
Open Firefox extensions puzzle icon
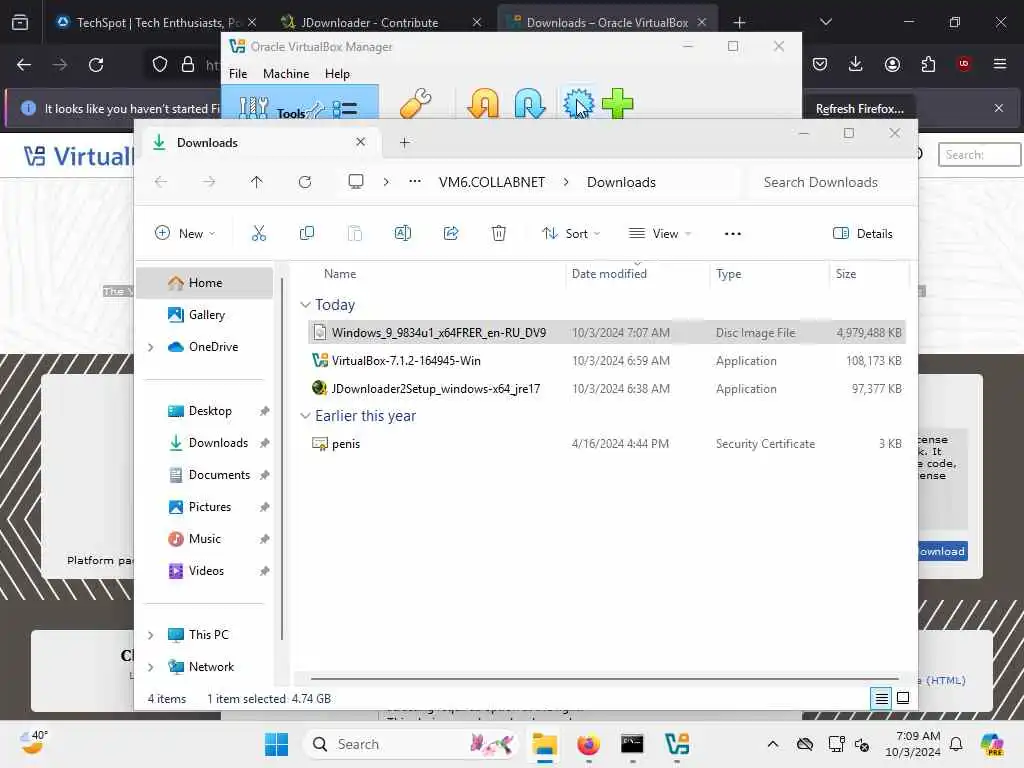[928, 64]
